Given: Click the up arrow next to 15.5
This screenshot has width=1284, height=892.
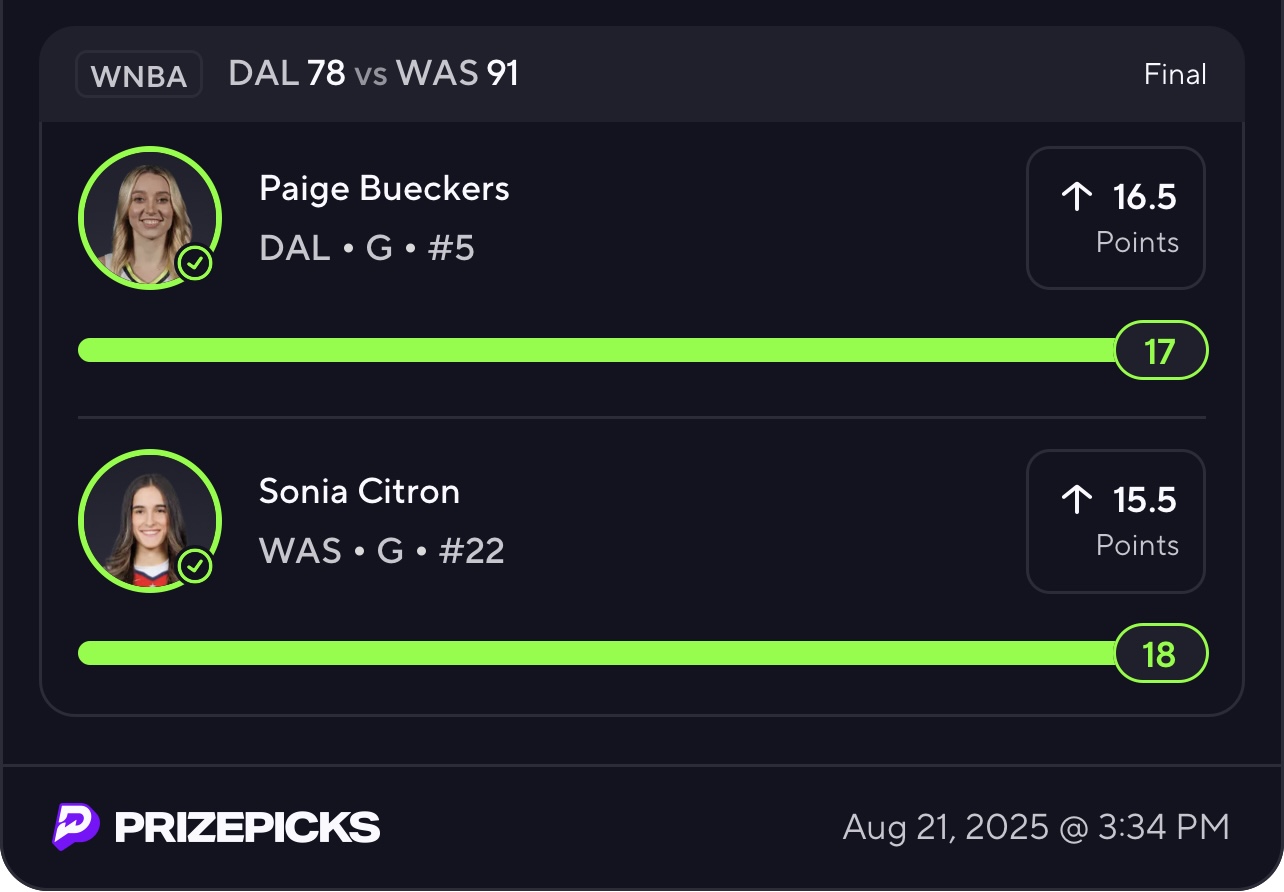Looking at the screenshot, I should pos(1076,500).
